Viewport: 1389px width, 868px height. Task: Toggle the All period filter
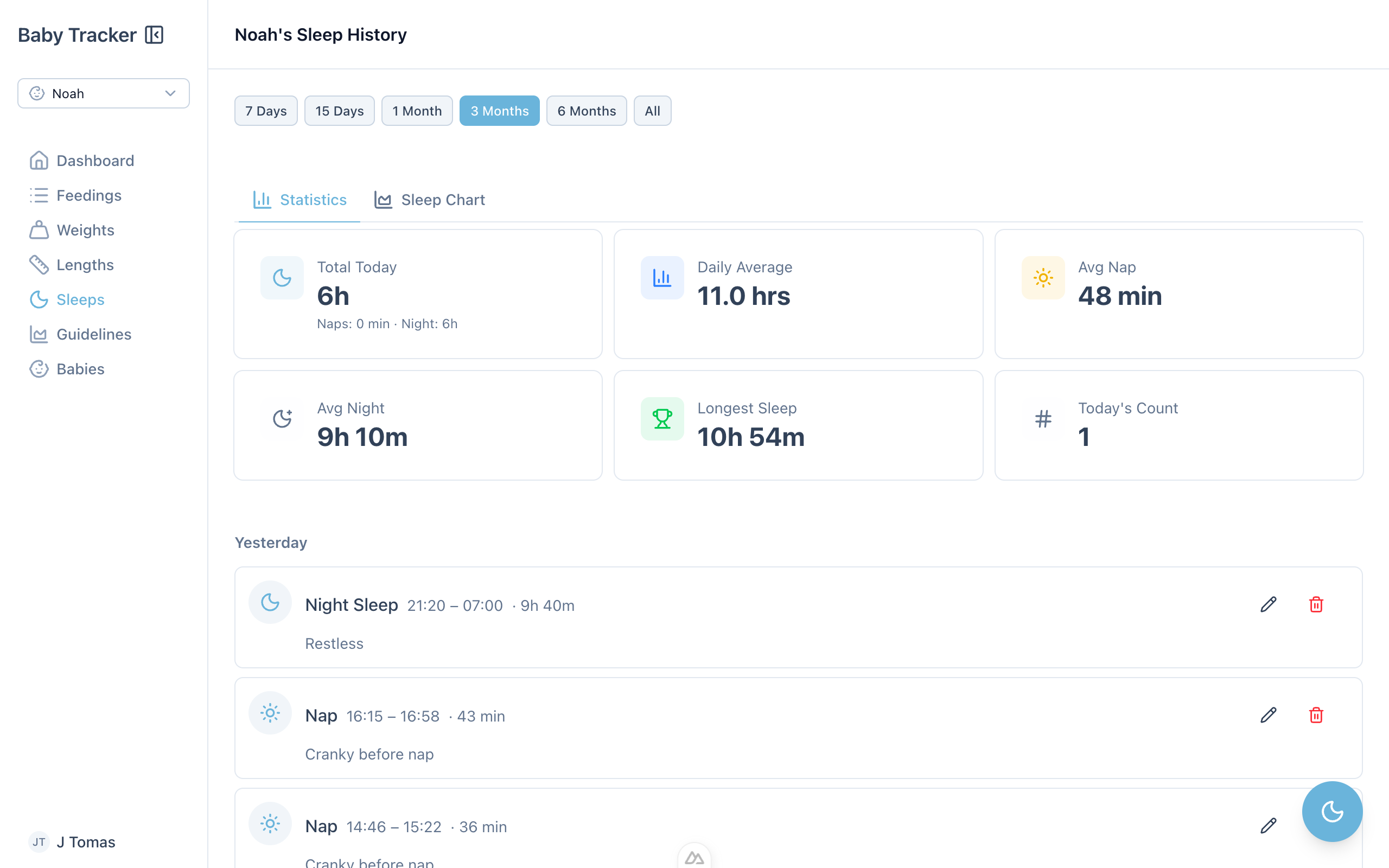pos(652,110)
